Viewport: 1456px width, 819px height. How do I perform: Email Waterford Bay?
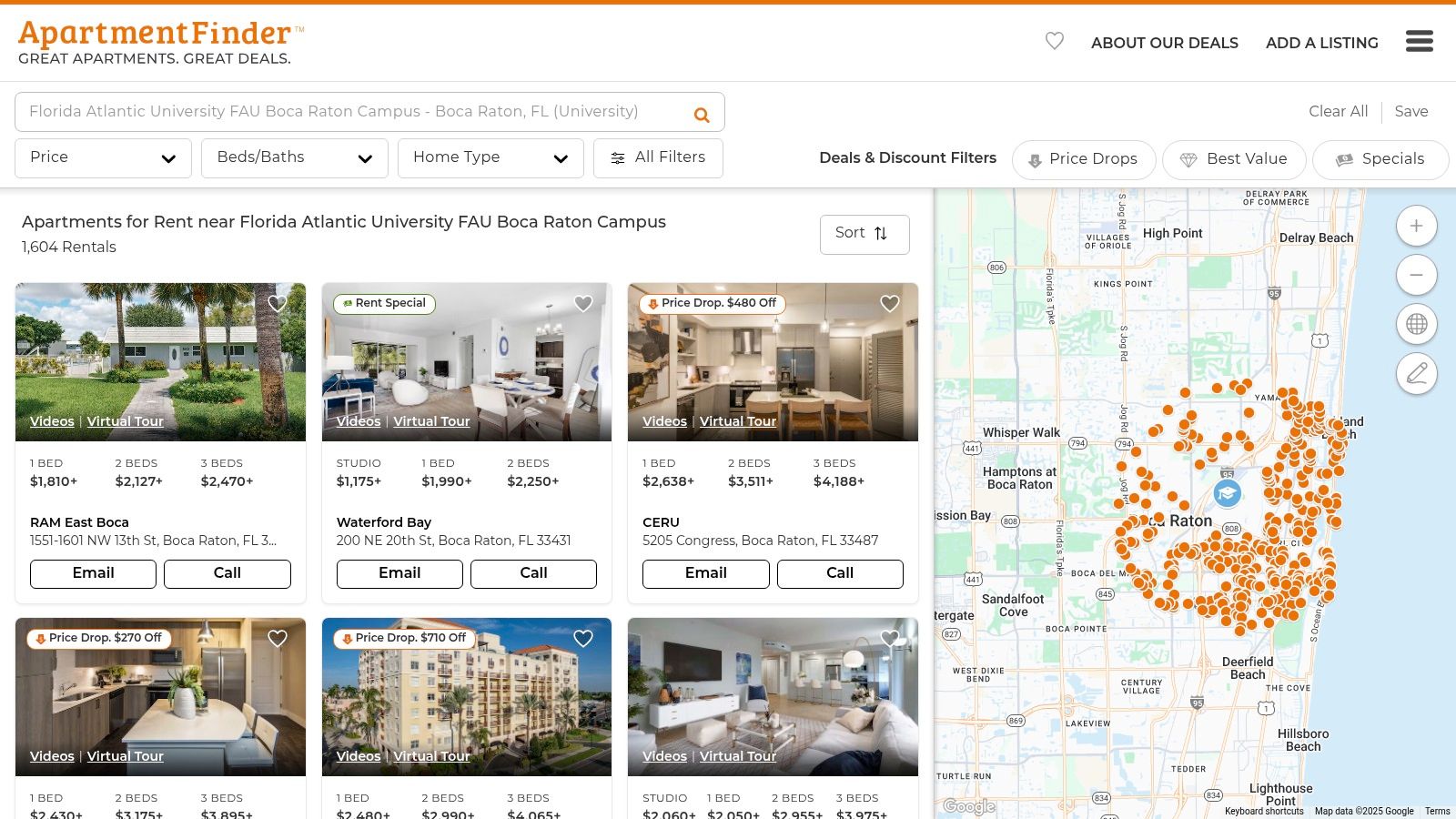[399, 573]
